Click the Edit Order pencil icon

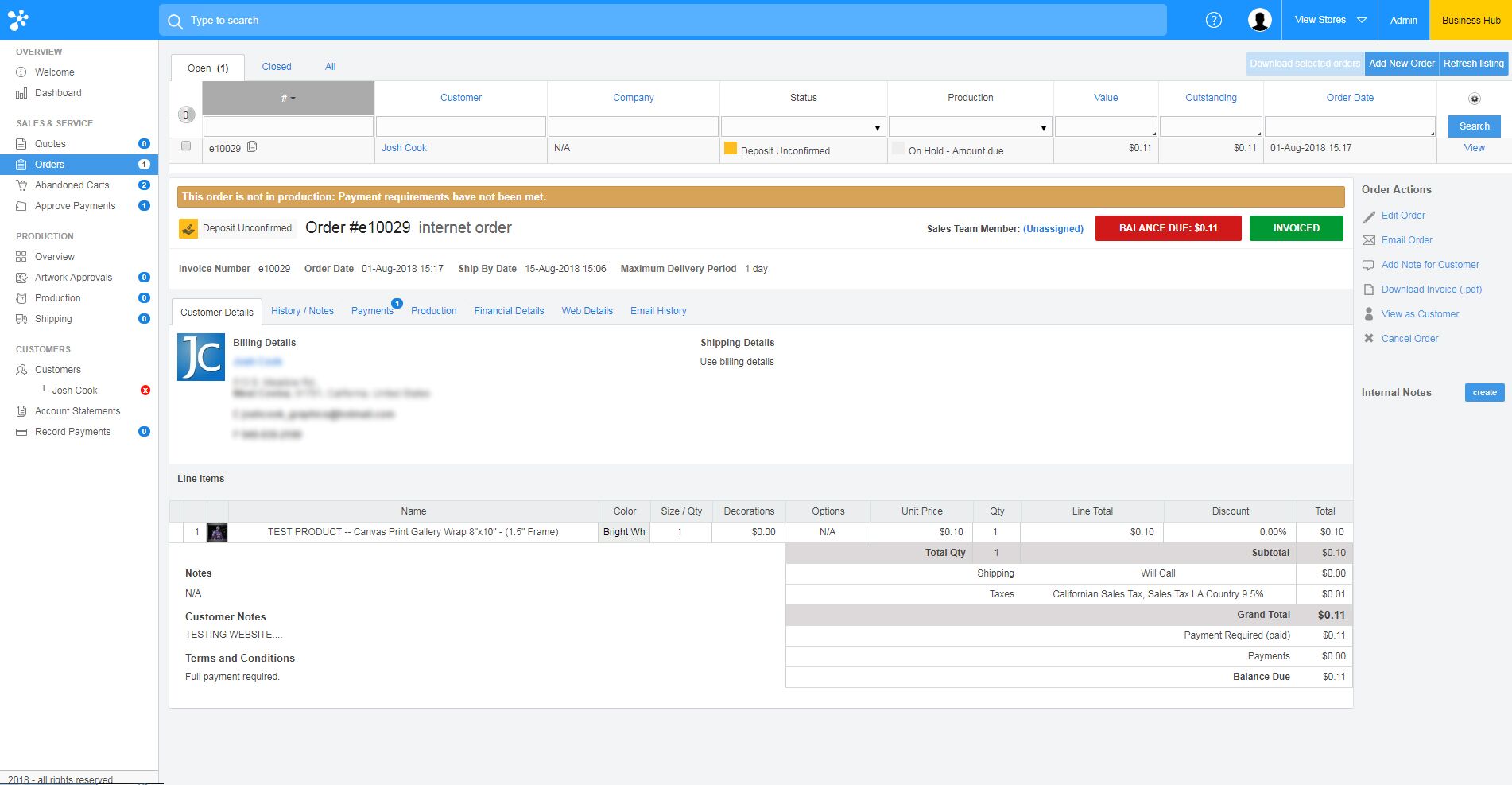[1369, 216]
